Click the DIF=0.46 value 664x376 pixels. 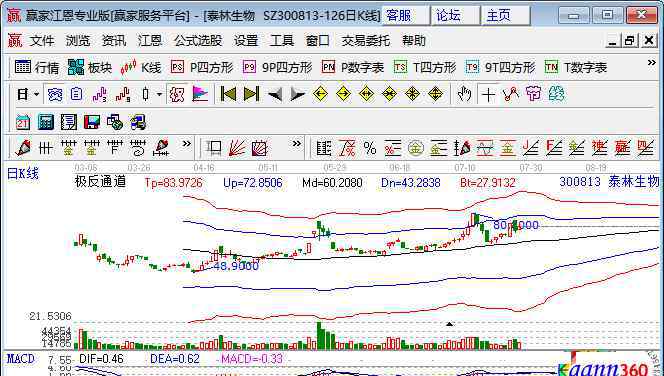(101, 359)
